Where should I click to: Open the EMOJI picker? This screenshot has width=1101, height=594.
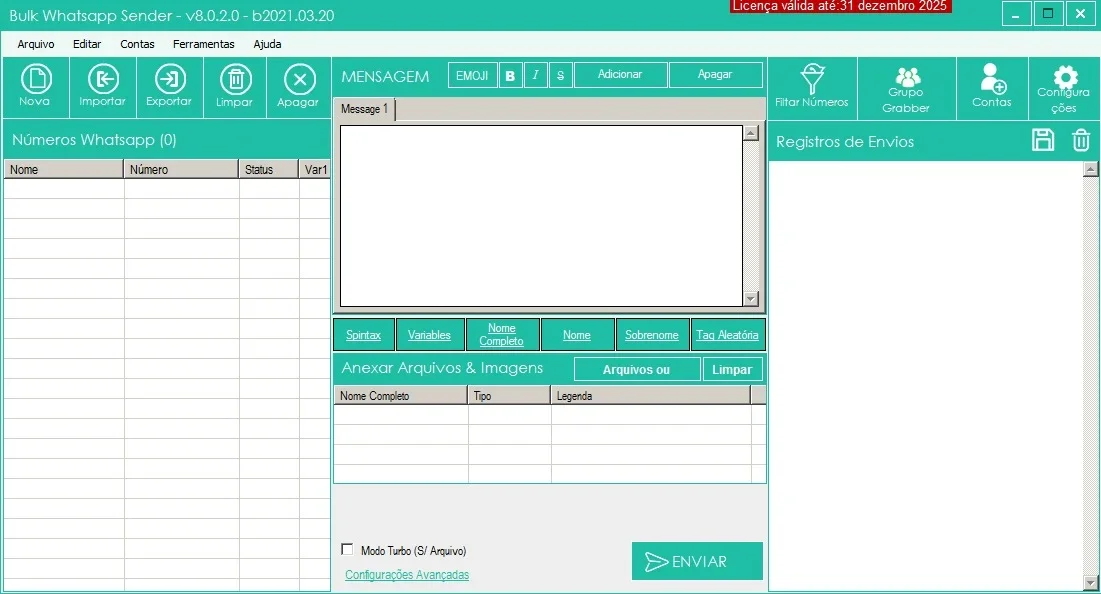tap(472, 75)
